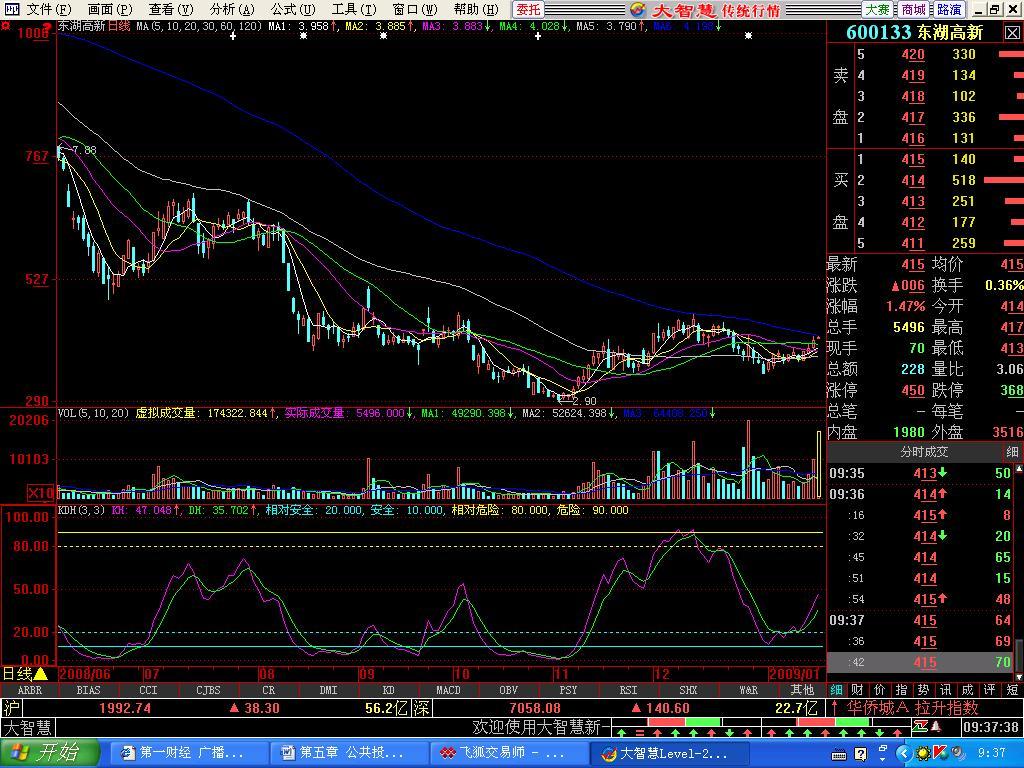1024x768 pixels.
Task: Open the 分析(A) menu
Action: point(232,9)
